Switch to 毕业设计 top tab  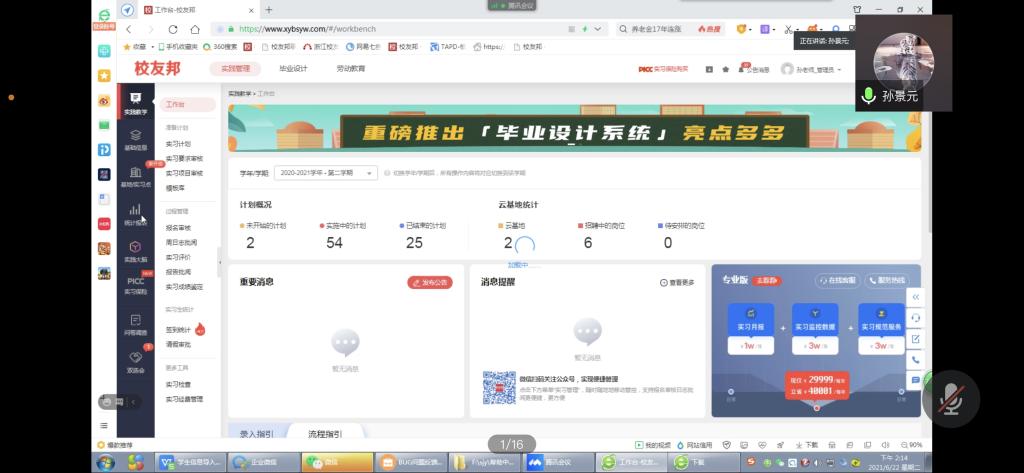[293, 69]
